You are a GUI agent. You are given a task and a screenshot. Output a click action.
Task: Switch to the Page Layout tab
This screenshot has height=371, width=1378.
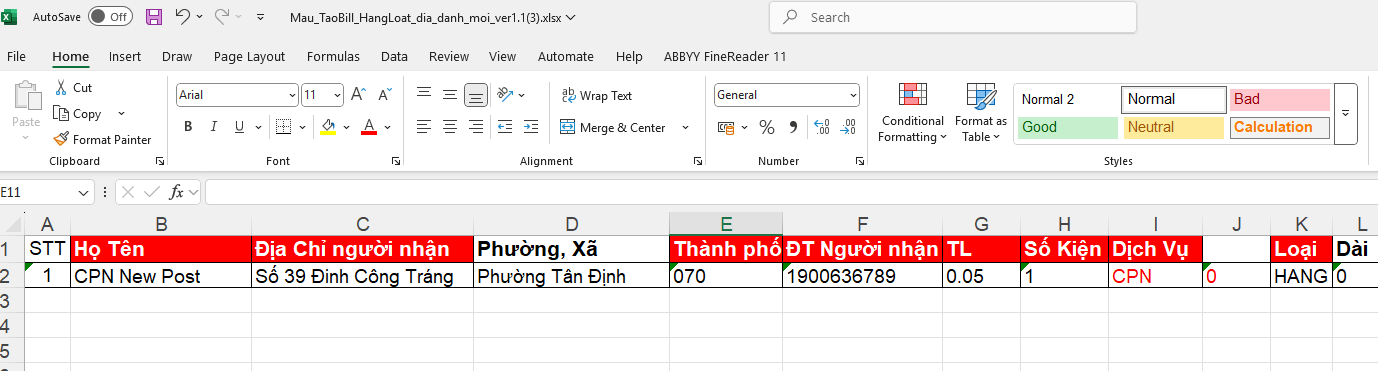click(249, 57)
